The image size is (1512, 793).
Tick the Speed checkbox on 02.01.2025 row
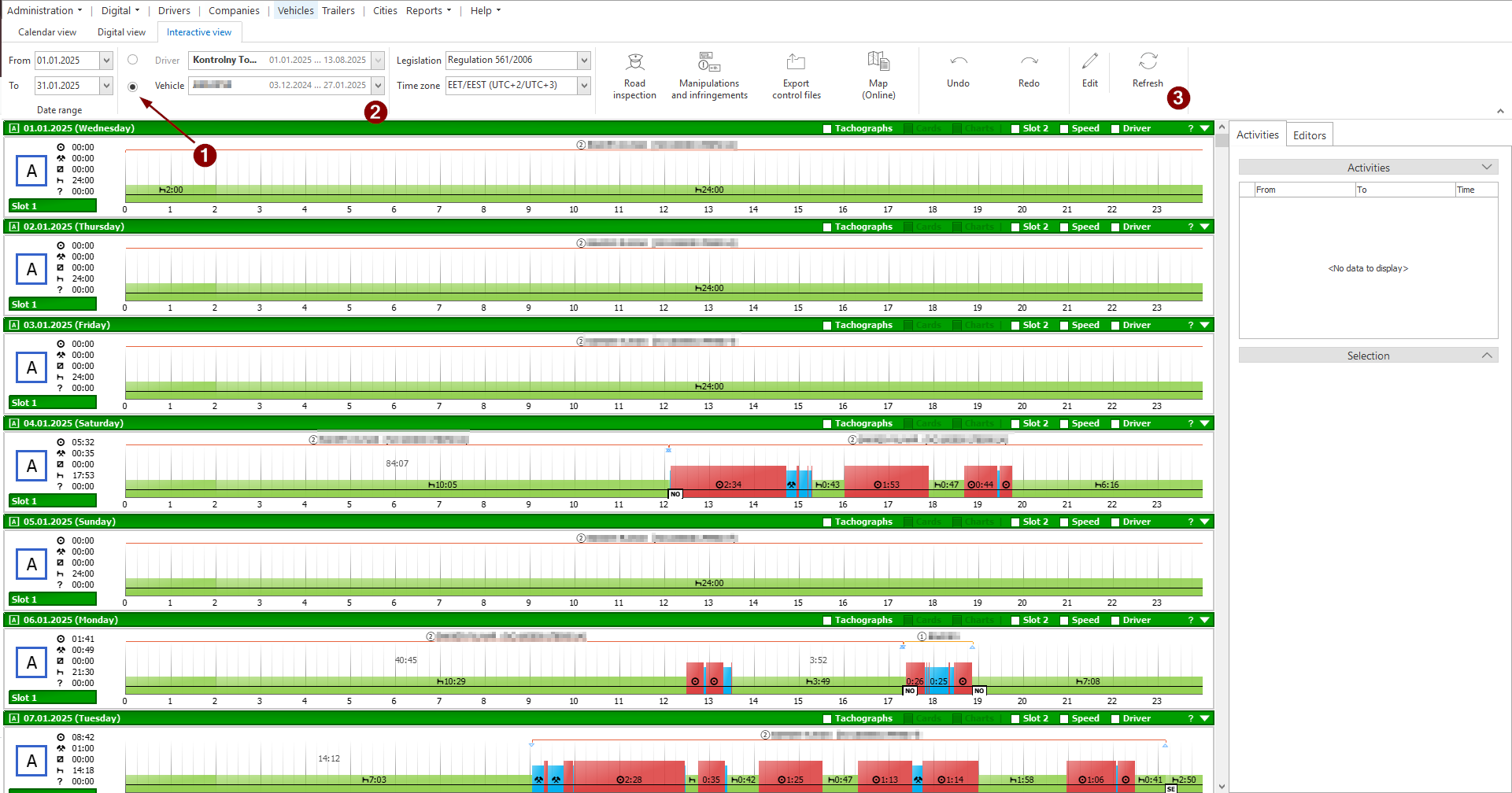tap(1064, 227)
